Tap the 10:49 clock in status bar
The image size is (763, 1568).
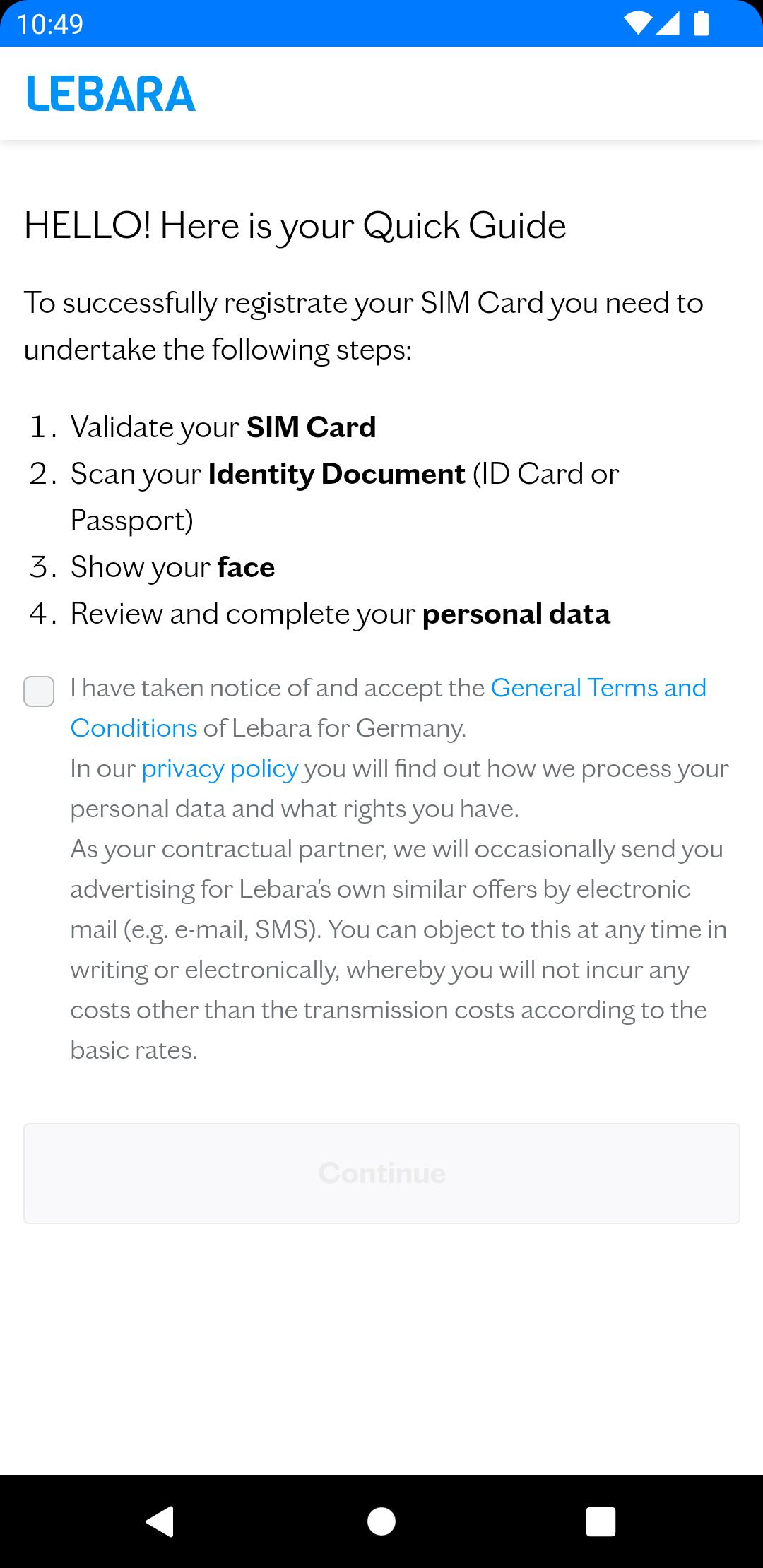pyautogui.click(x=49, y=25)
